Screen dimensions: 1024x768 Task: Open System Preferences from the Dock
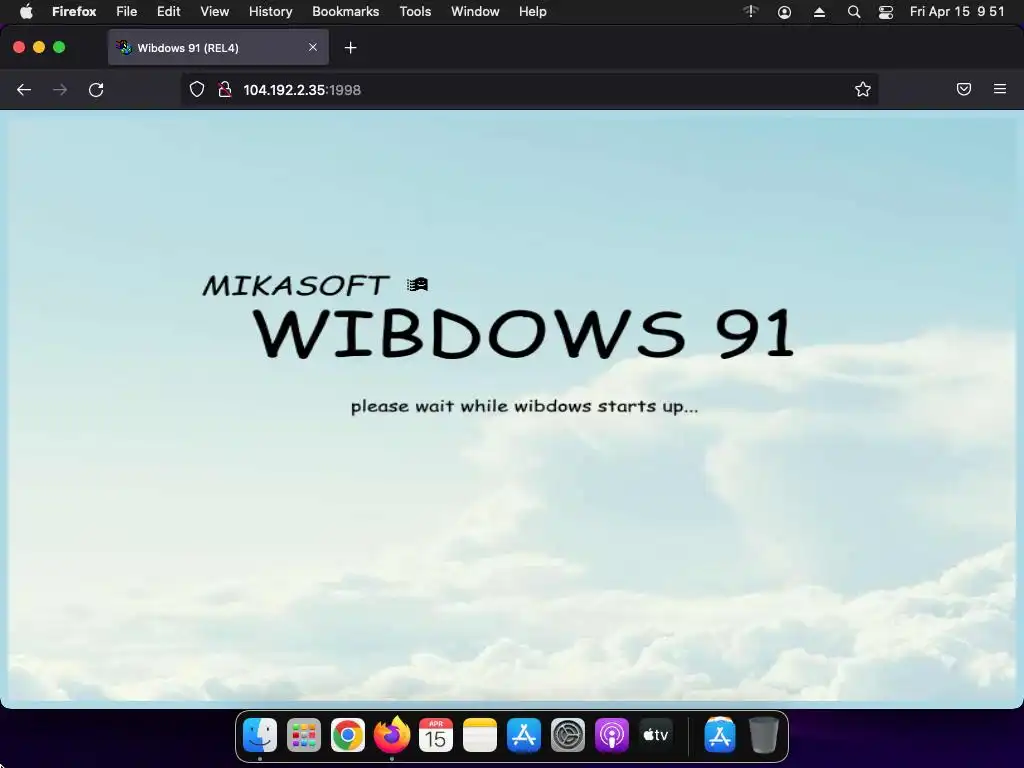(568, 735)
